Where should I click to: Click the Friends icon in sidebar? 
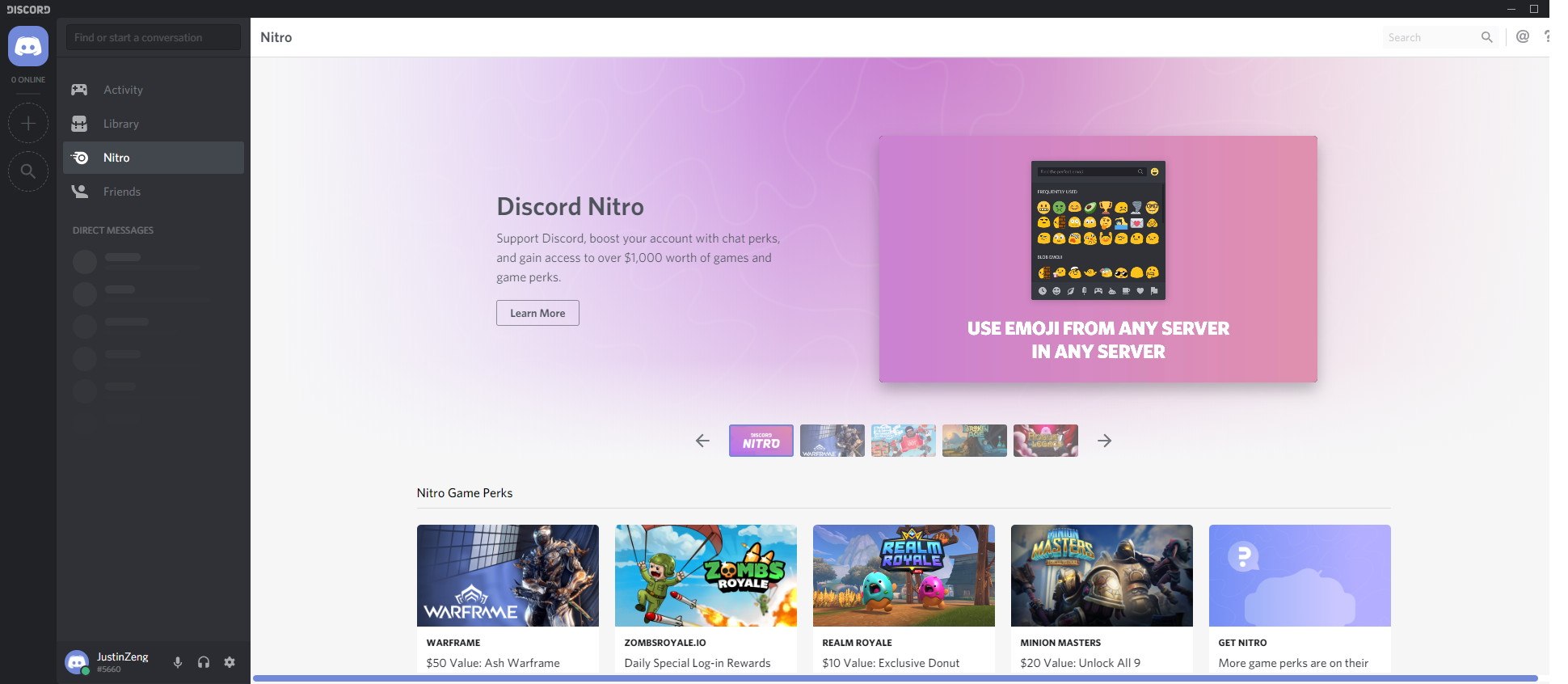pyautogui.click(x=79, y=192)
